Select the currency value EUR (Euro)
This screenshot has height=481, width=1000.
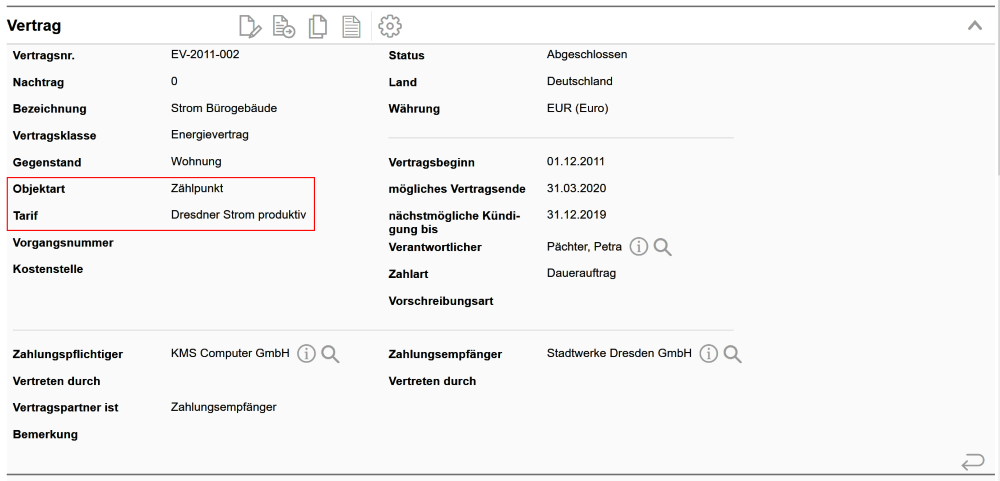click(x=578, y=108)
